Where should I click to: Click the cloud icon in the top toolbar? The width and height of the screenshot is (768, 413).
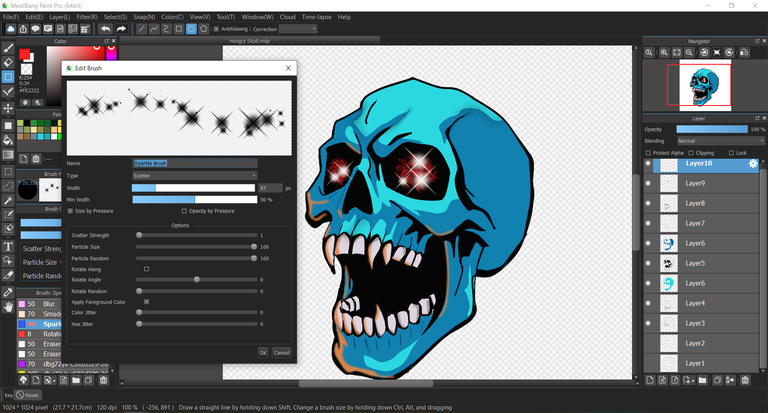pyautogui.click(x=10, y=29)
